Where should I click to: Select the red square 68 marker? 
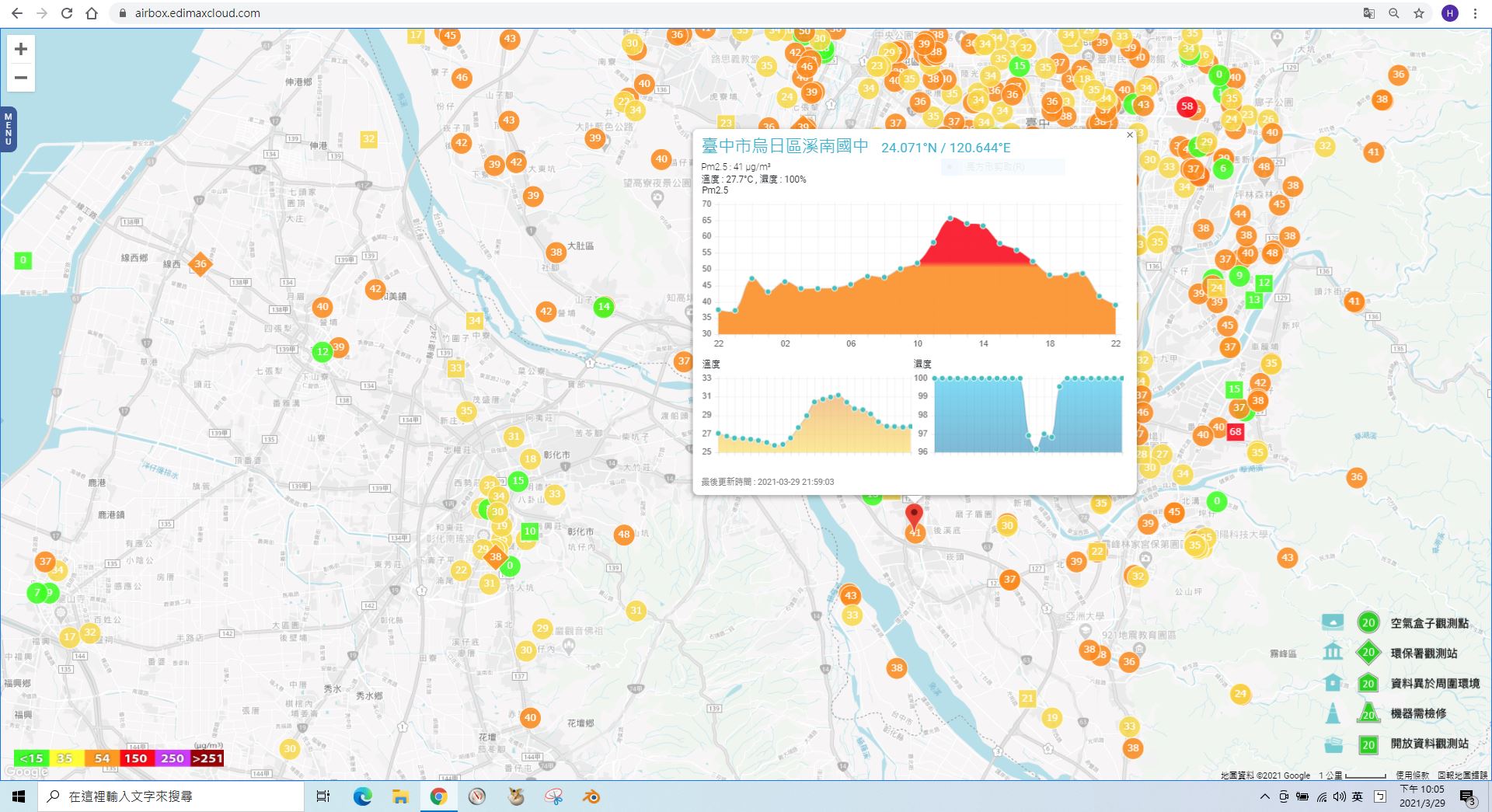click(1235, 432)
